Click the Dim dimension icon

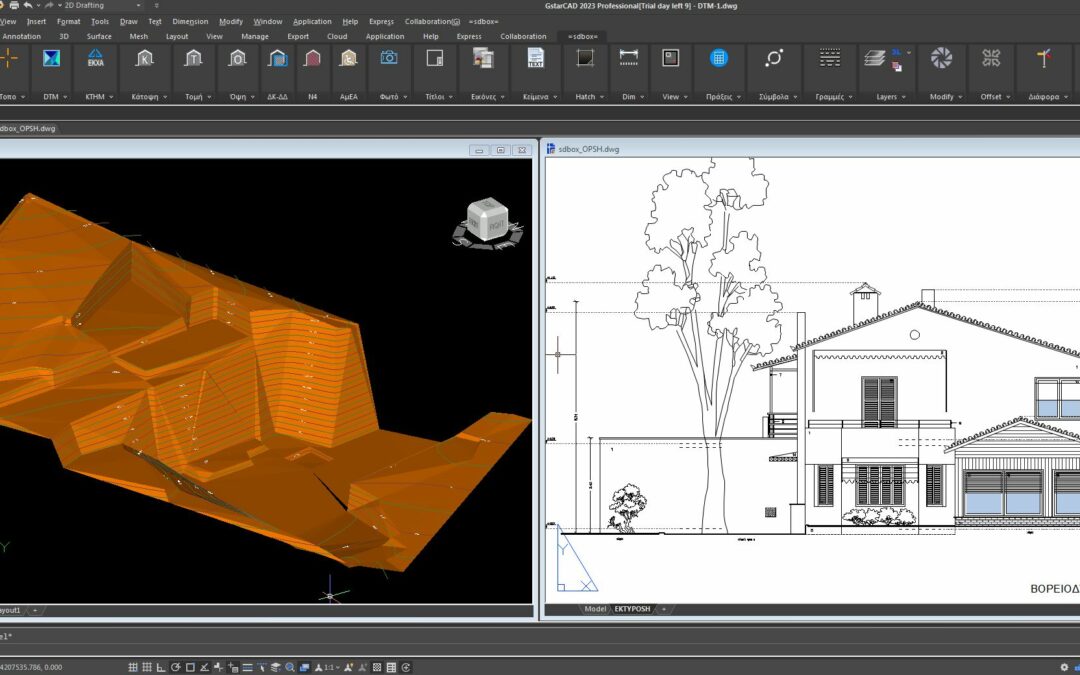(628, 59)
